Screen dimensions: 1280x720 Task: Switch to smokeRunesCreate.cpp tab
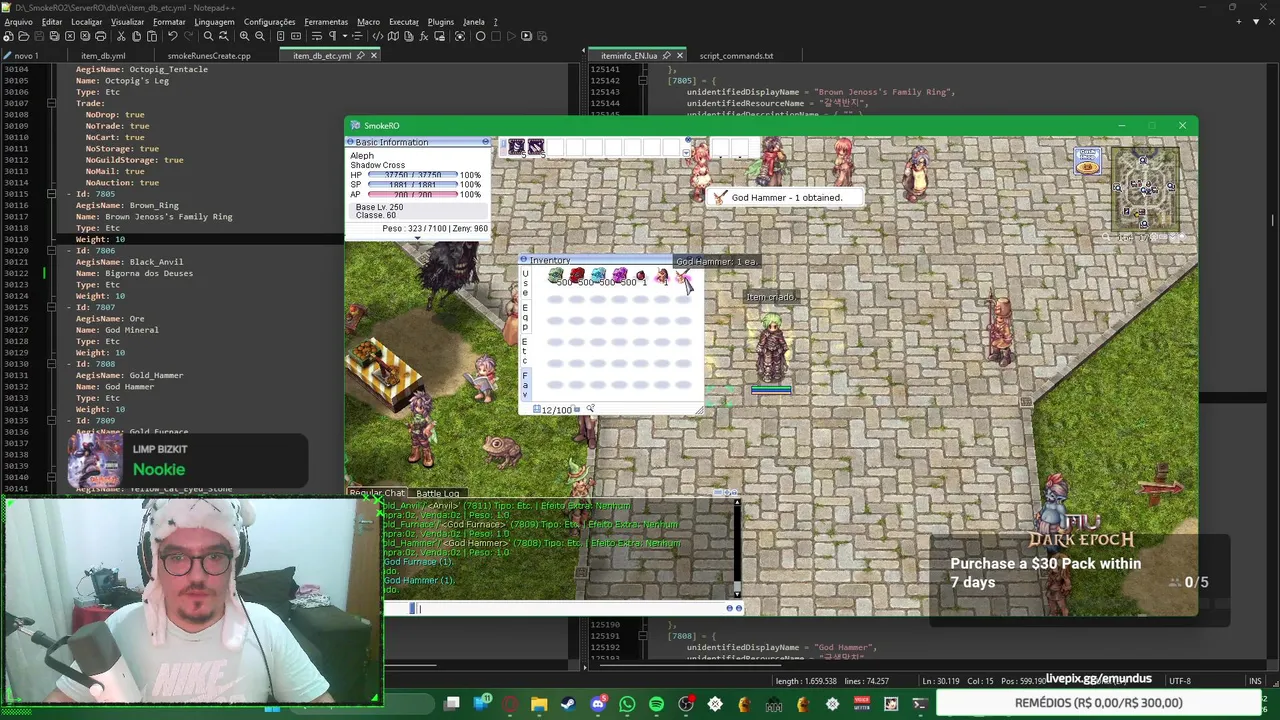(209, 56)
